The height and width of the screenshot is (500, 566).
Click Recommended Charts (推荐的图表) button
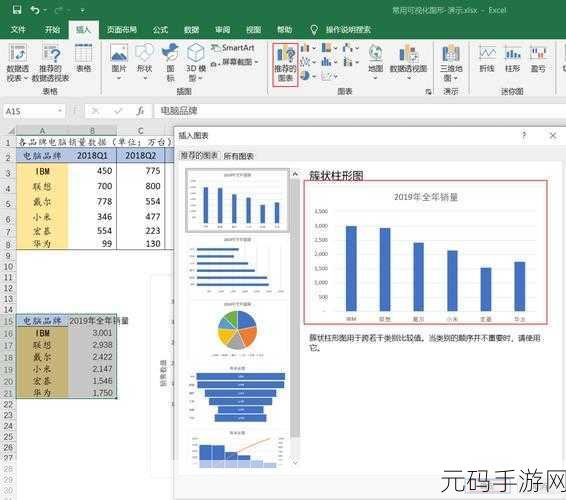coord(285,64)
